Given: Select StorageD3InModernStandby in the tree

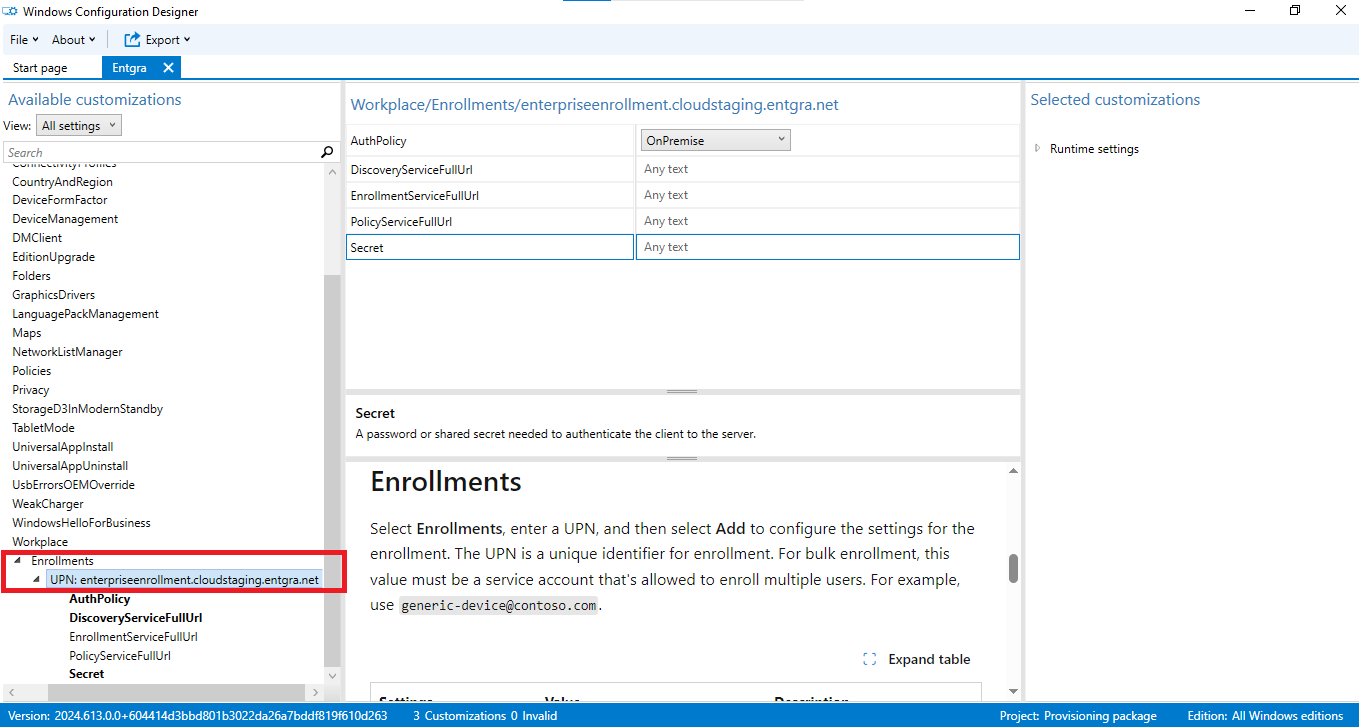Looking at the screenshot, I should pos(87,409).
